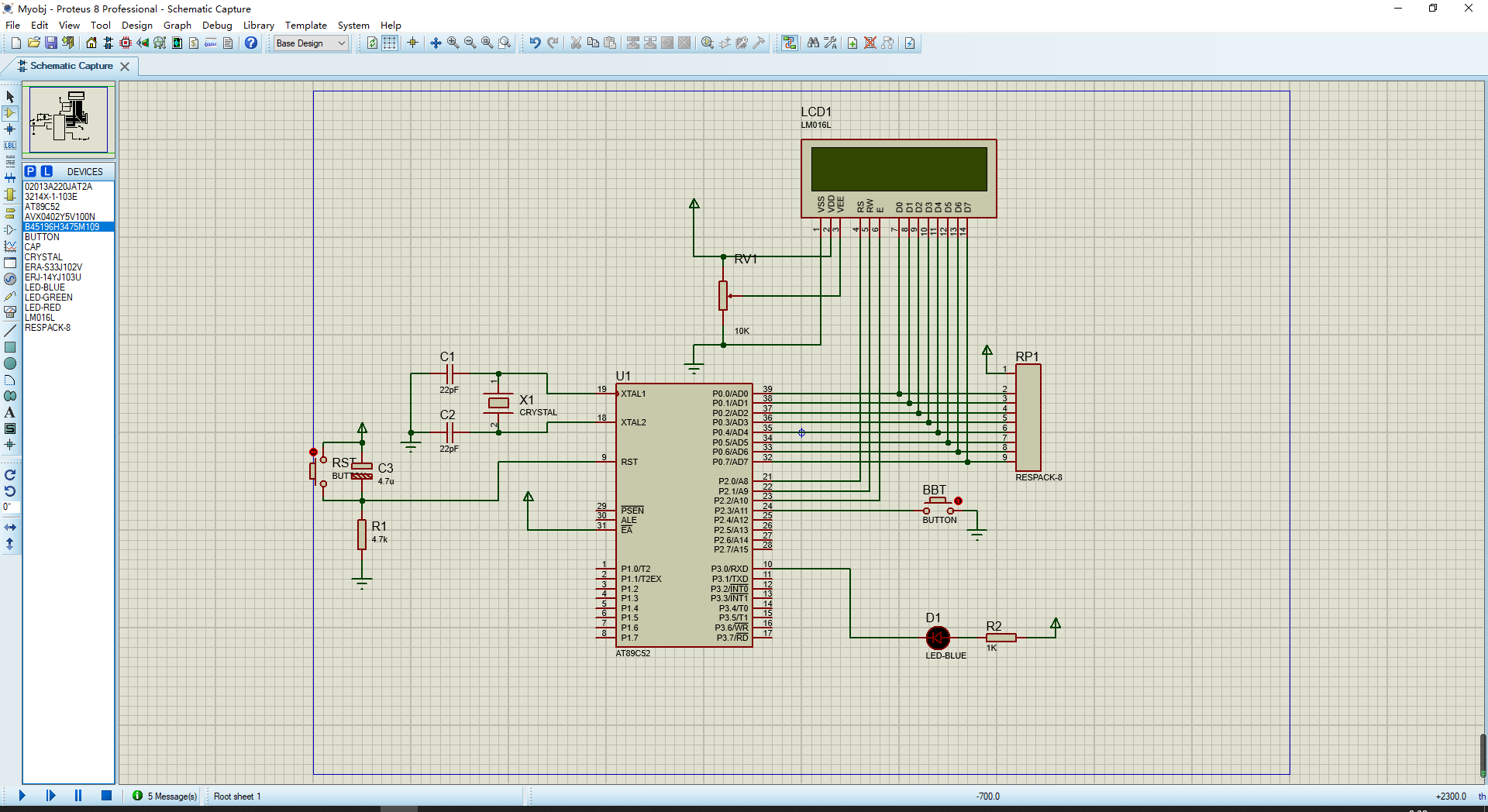The width and height of the screenshot is (1488, 812).
Task: Click the P pick devices button
Action: click(31, 171)
